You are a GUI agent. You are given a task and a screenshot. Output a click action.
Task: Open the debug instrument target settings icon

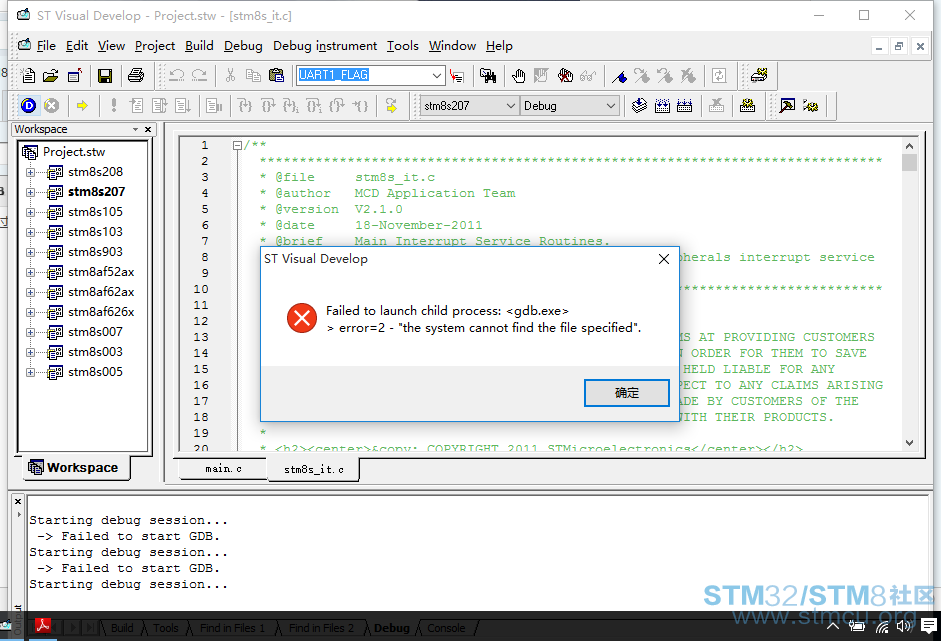coord(759,75)
